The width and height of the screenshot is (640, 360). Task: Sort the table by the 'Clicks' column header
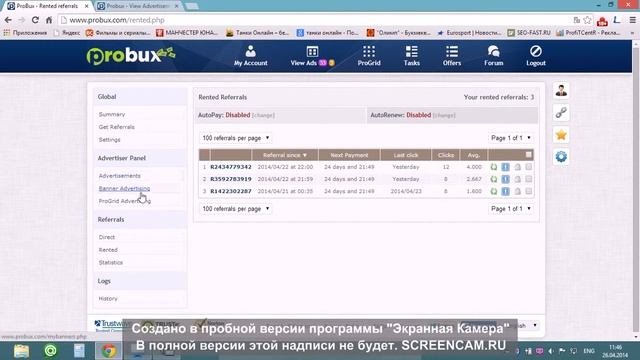tap(446, 155)
